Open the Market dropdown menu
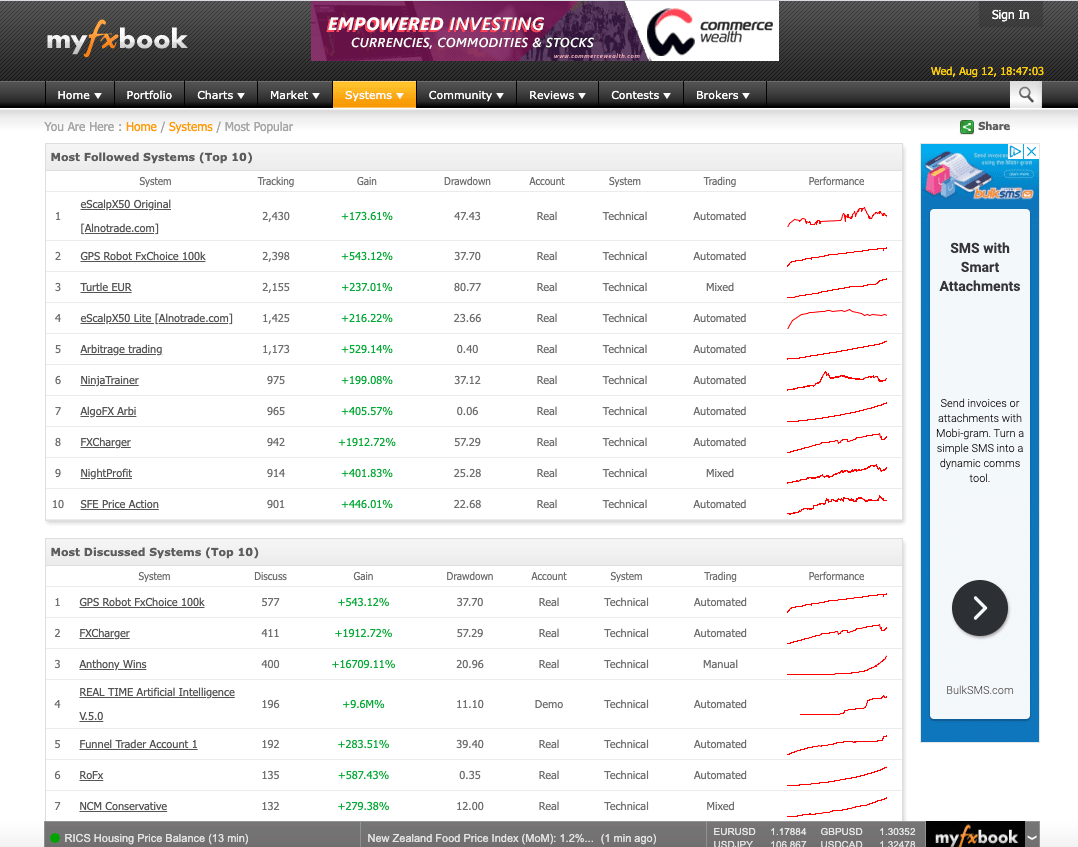Screen dimensions: 1078x847 pos(294,94)
